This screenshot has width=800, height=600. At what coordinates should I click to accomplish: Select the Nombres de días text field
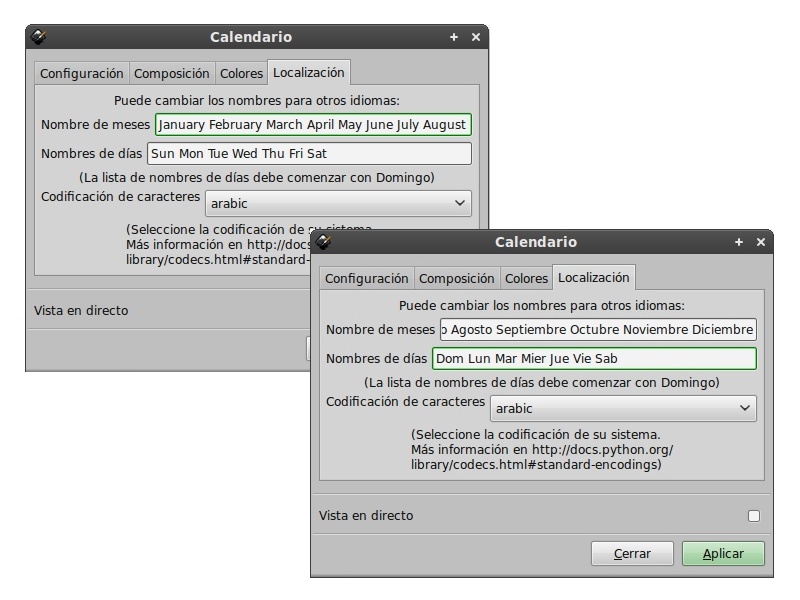pos(596,359)
